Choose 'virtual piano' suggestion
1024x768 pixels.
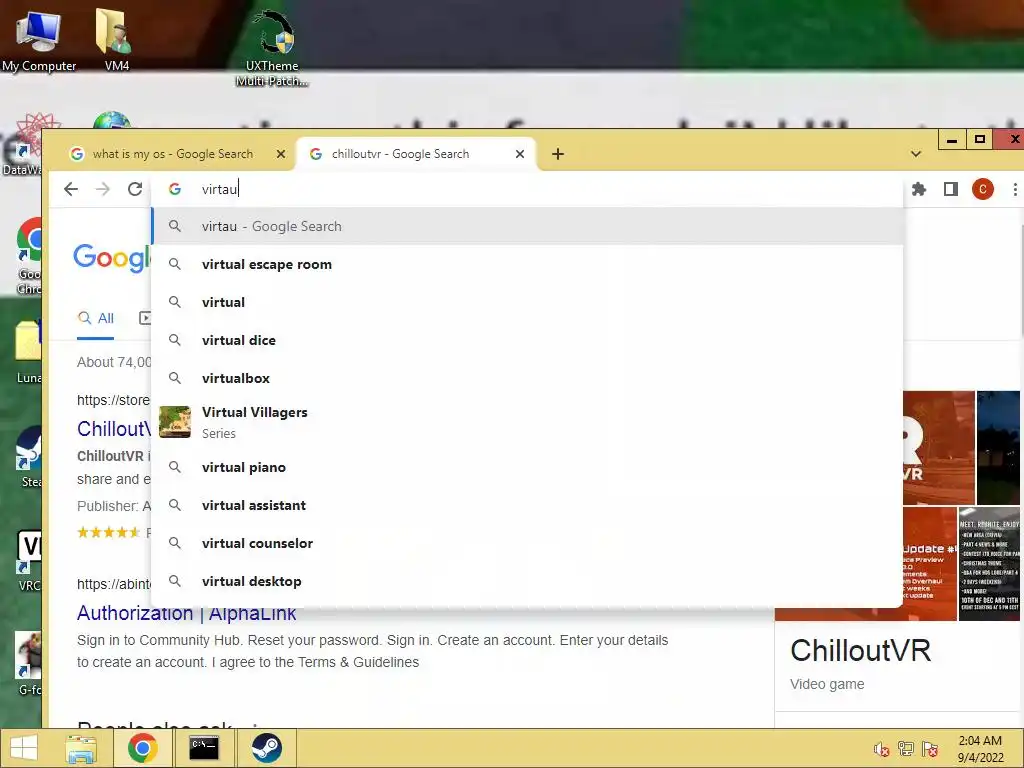point(528,468)
